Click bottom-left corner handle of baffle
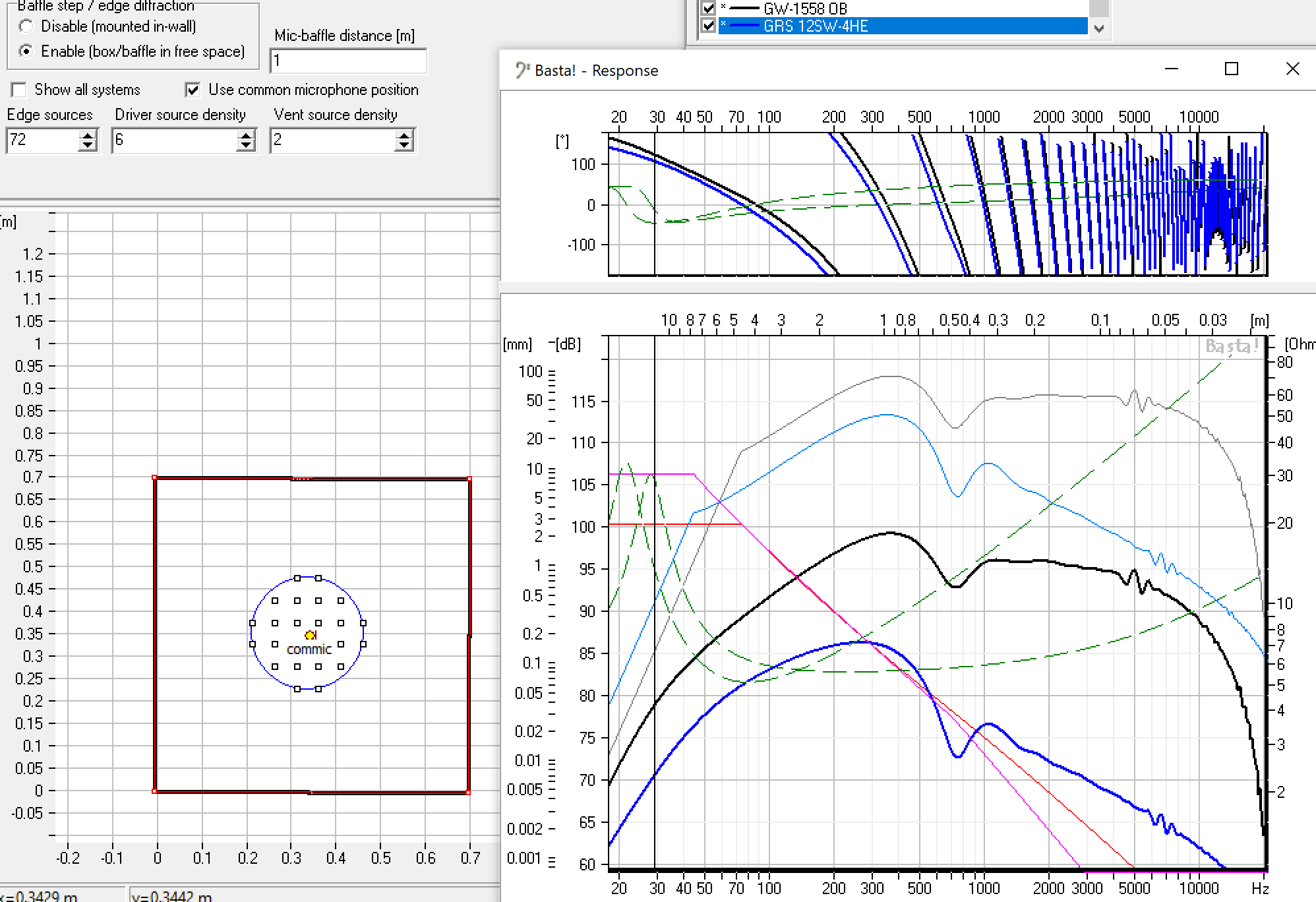The height and width of the screenshot is (902, 1316). click(154, 791)
